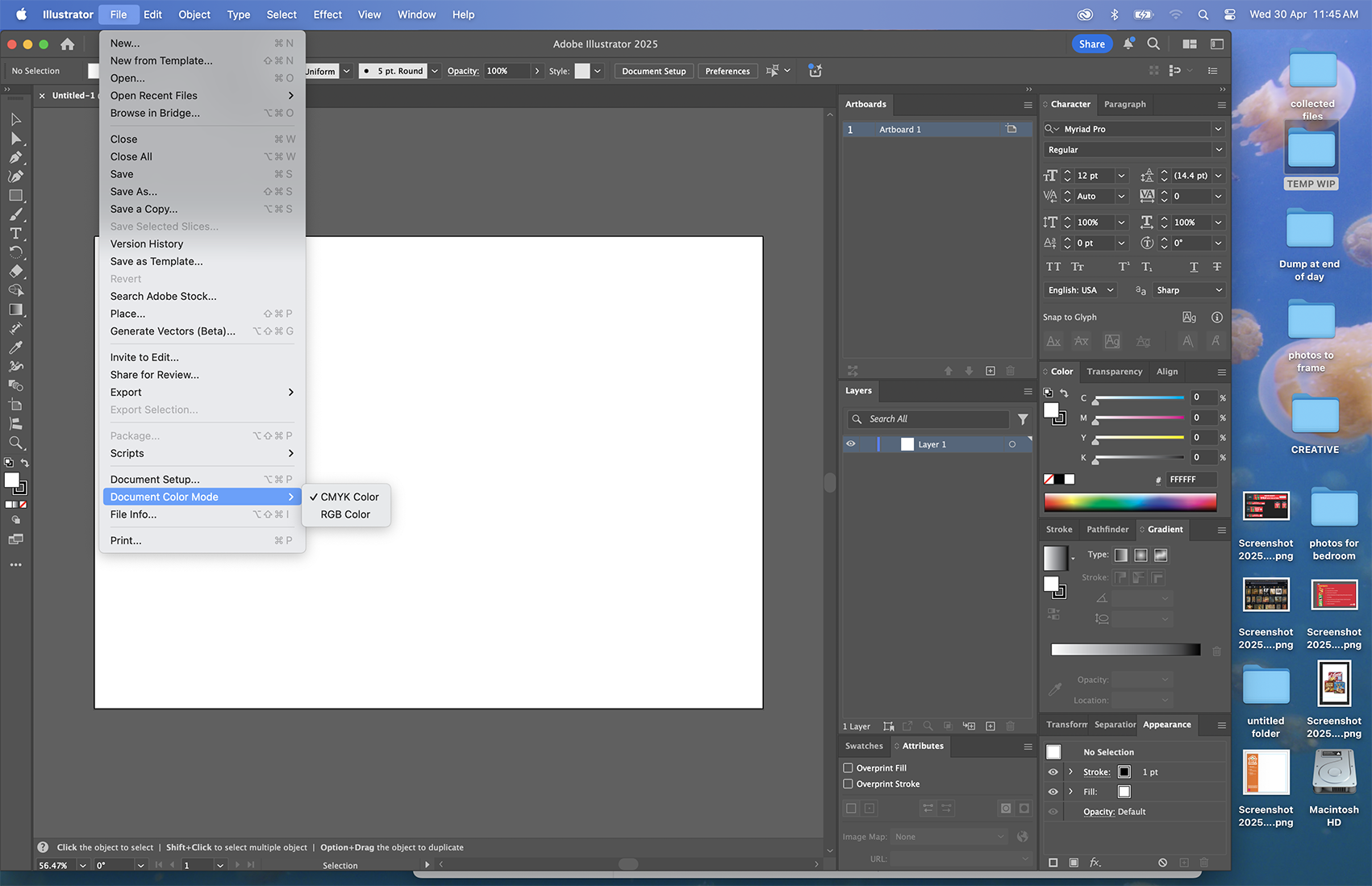
Task: Open the Myriad Pro font family dropdown
Action: [1217, 129]
